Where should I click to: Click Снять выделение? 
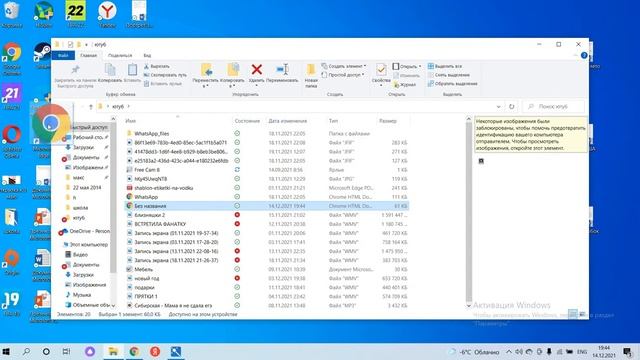[x=449, y=75]
